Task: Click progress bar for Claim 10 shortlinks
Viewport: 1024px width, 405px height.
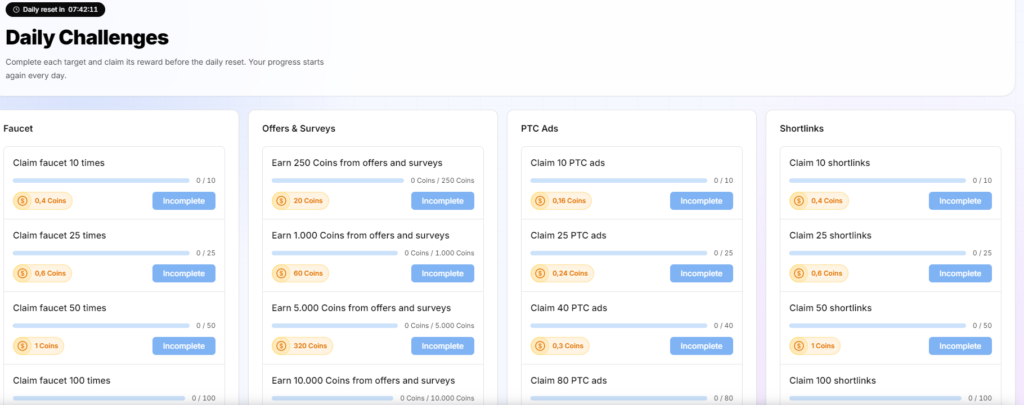Action: click(x=878, y=180)
